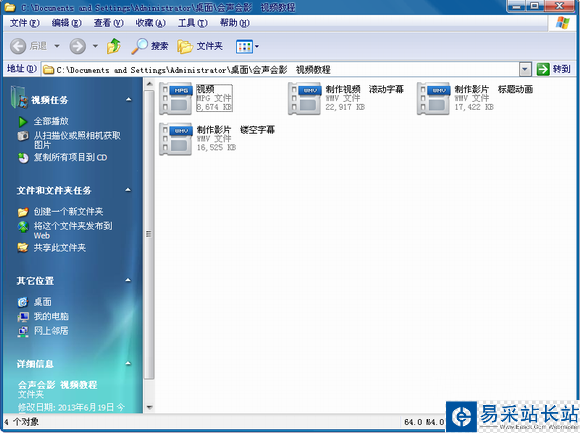Go up one folder level
Viewport: 580px width, 433px height.
pyautogui.click(x=114, y=46)
